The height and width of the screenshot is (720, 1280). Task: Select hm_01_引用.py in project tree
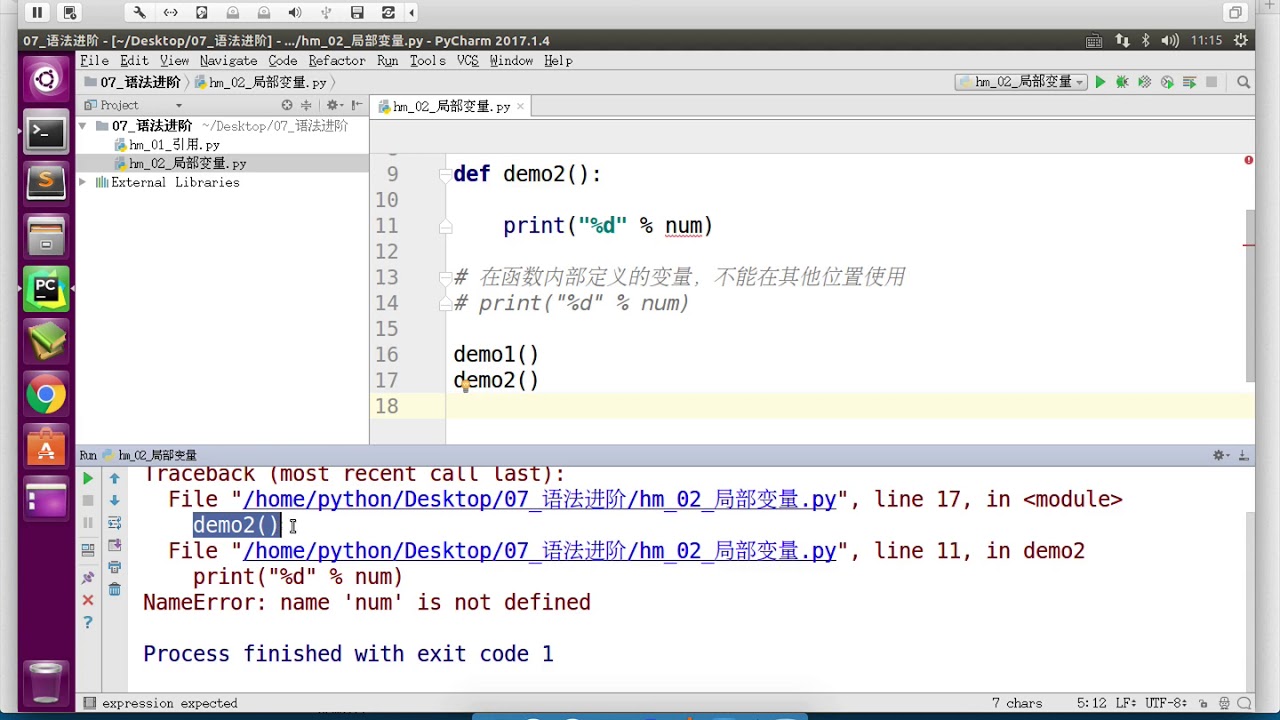(x=174, y=145)
